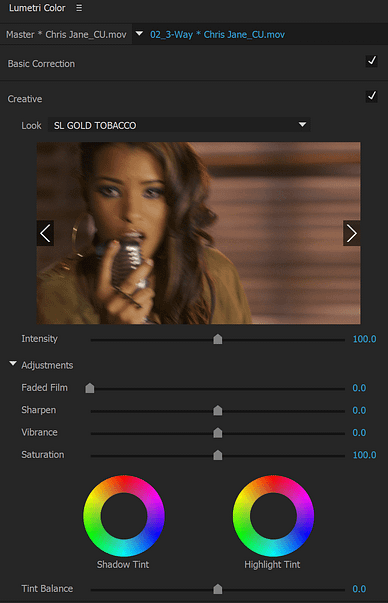Click the Intensity value 100.0
This screenshot has height=603, width=388.
pos(365,339)
